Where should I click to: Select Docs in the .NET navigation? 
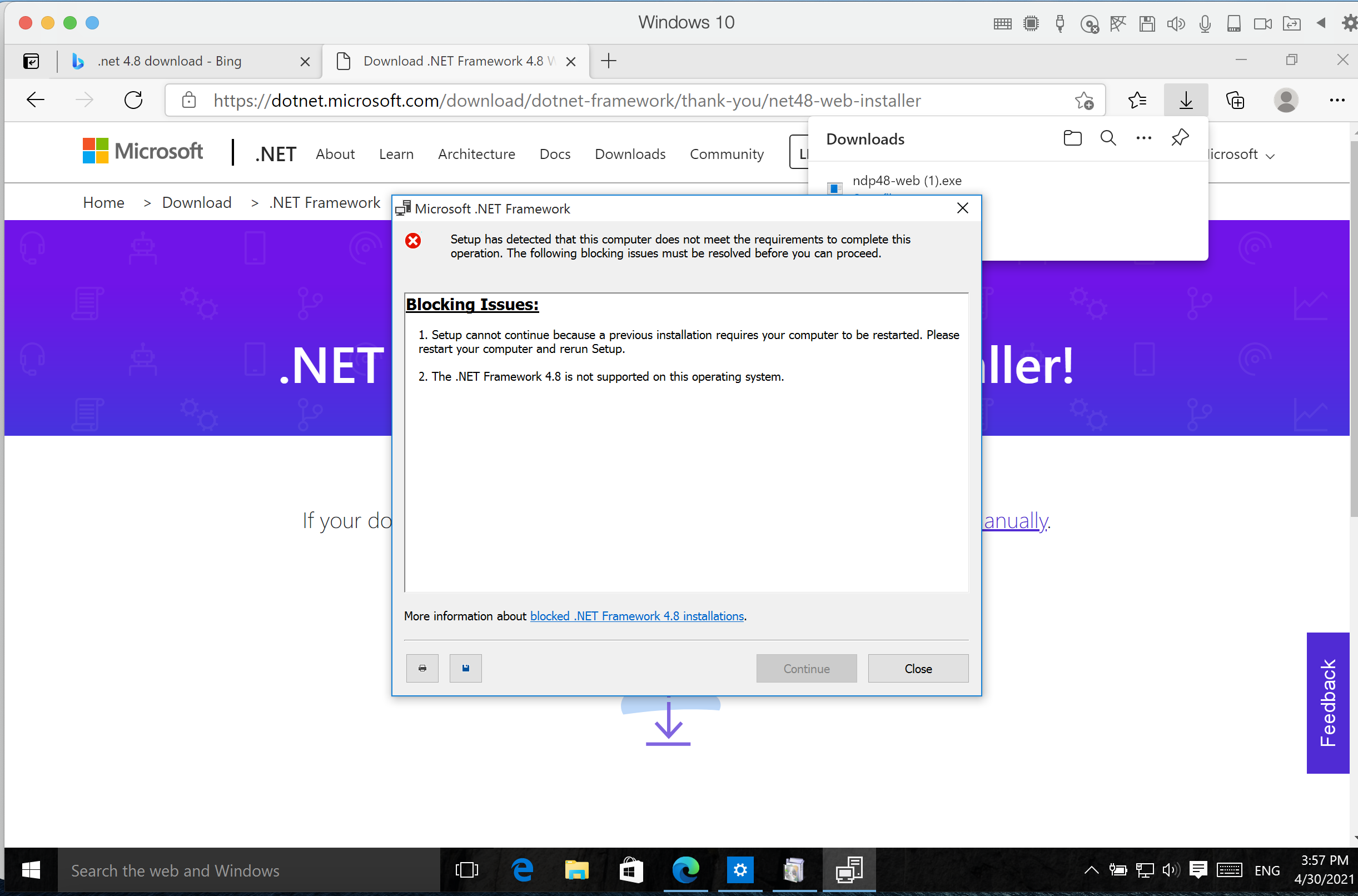coord(555,154)
